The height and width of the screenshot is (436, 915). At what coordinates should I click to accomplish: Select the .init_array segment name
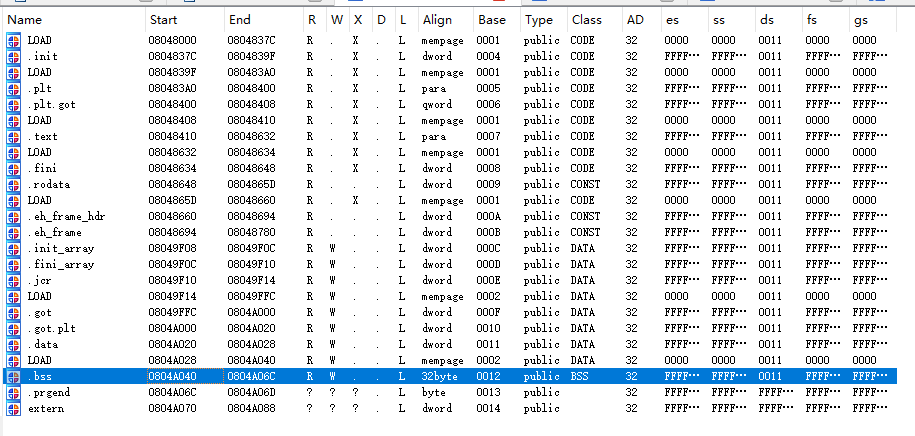pyautogui.click(x=61, y=249)
